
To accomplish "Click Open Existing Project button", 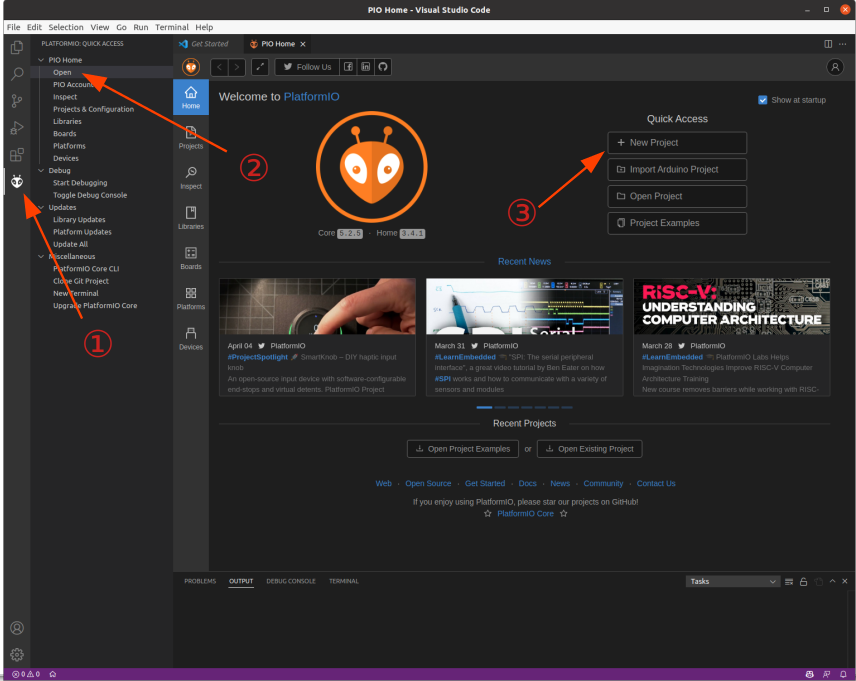I will (590, 449).
